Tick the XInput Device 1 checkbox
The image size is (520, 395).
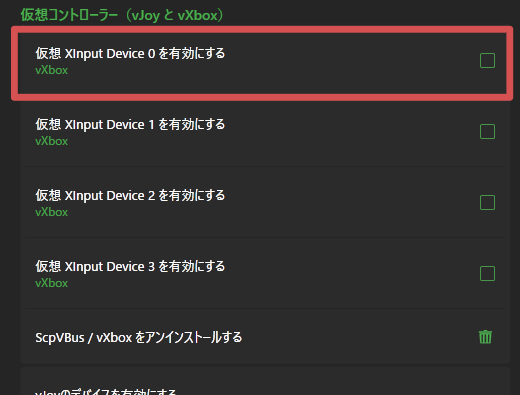[x=487, y=132]
